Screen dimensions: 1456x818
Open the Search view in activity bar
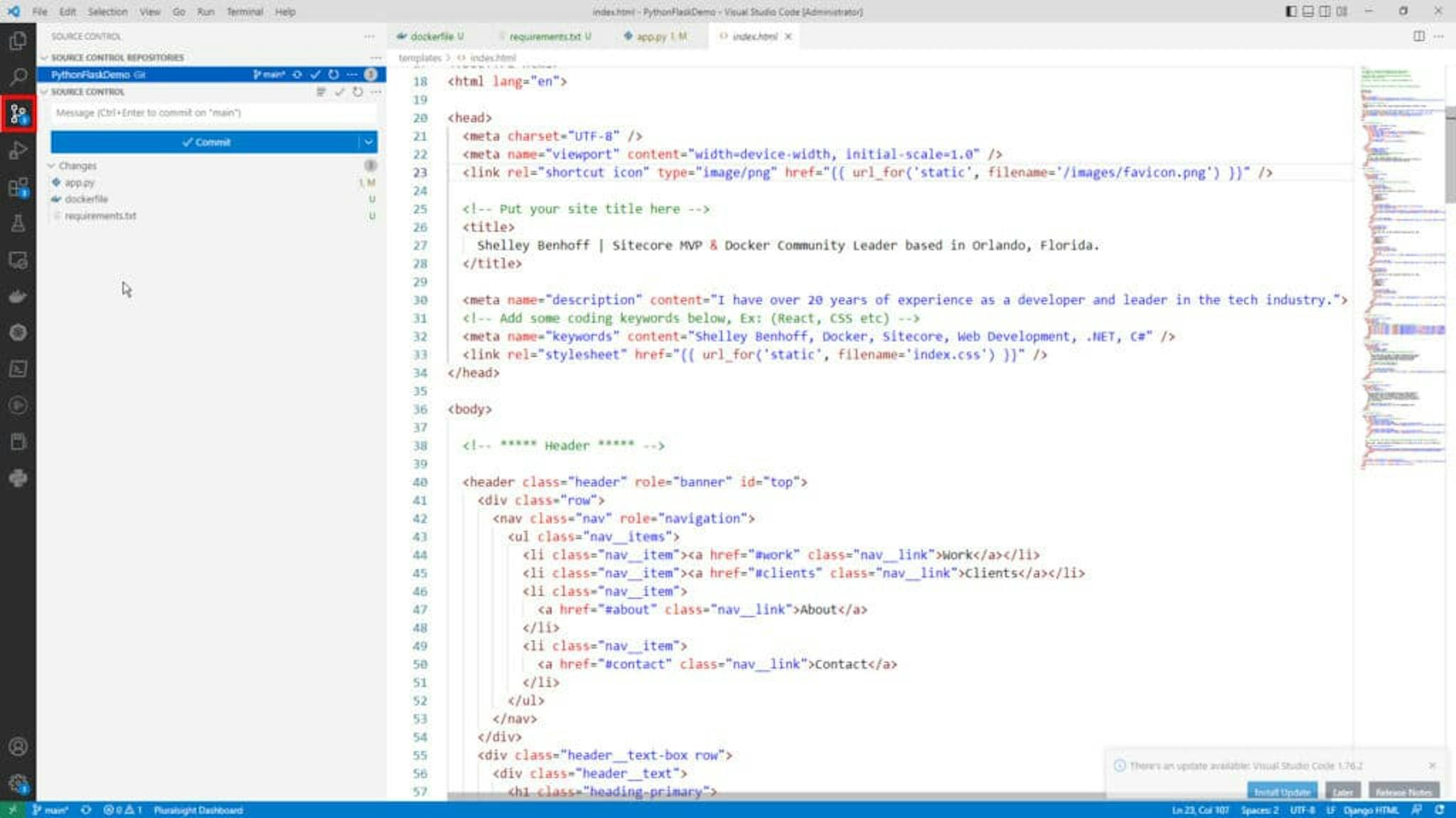[18, 77]
